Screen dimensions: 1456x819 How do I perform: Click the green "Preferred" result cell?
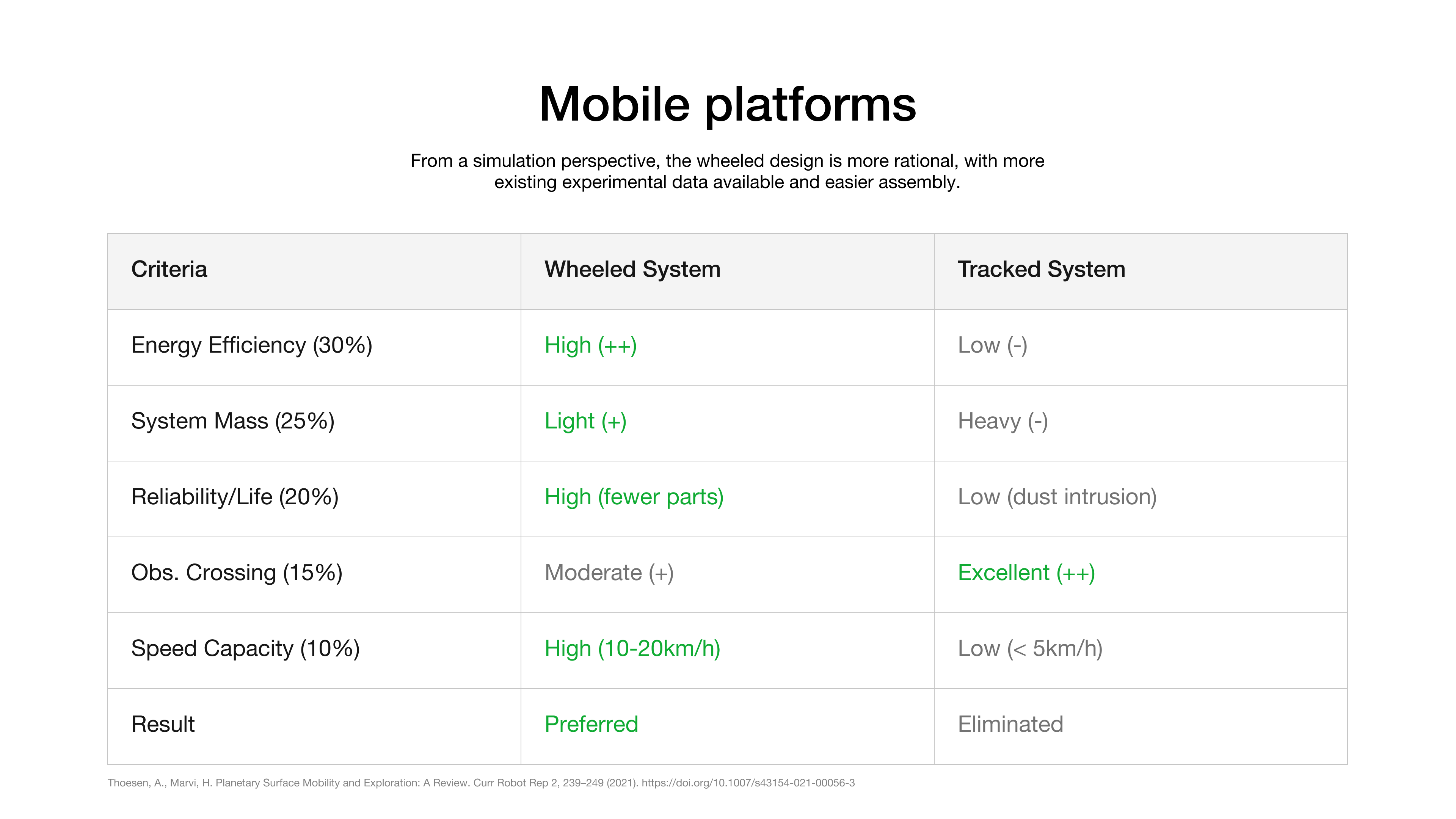click(591, 724)
